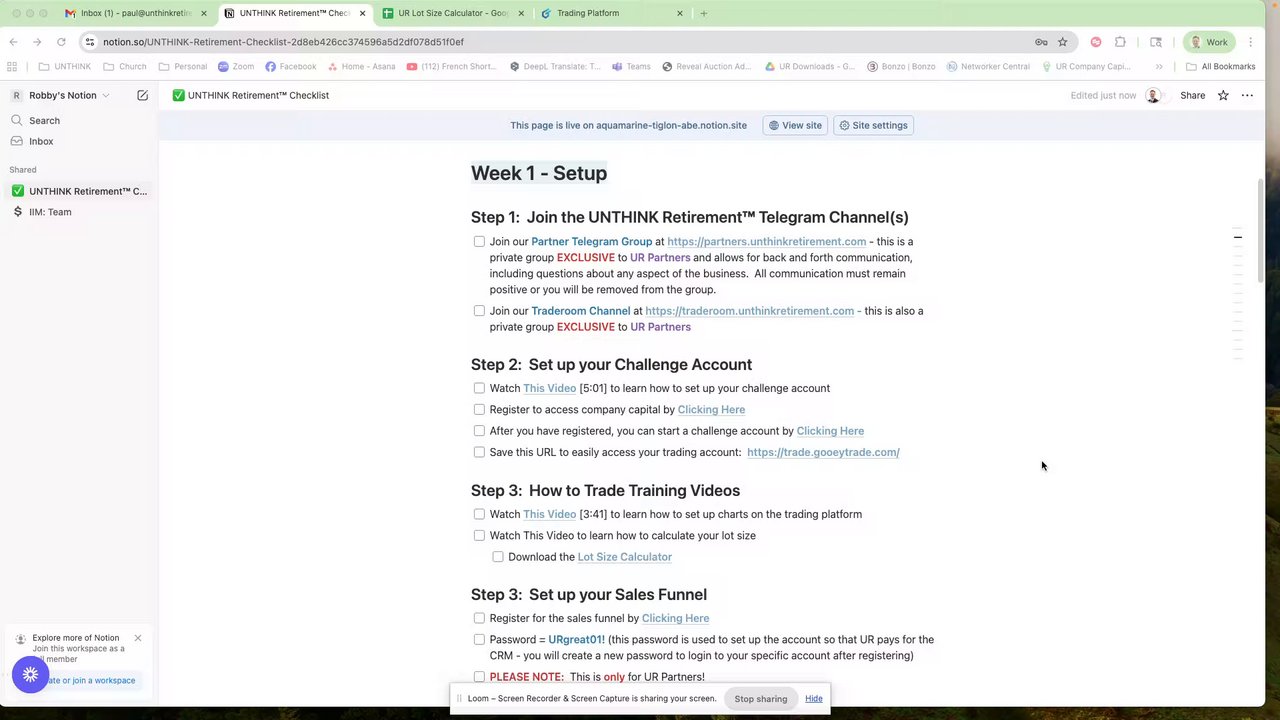Image resolution: width=1280 pixels, height=720 pixels.
Task: Show more bookmarks chevron
Action: 1159,67
